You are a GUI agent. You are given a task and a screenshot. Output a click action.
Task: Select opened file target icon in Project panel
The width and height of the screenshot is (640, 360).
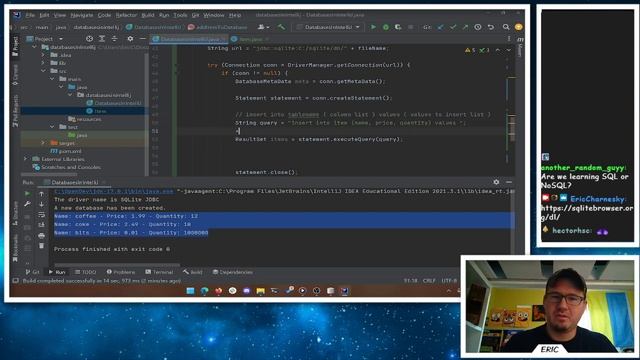point(89,39)
